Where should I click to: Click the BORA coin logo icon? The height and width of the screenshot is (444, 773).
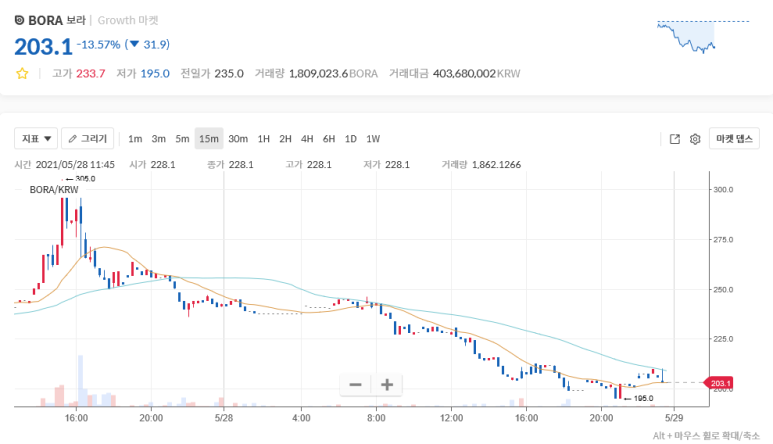[19, 20]
